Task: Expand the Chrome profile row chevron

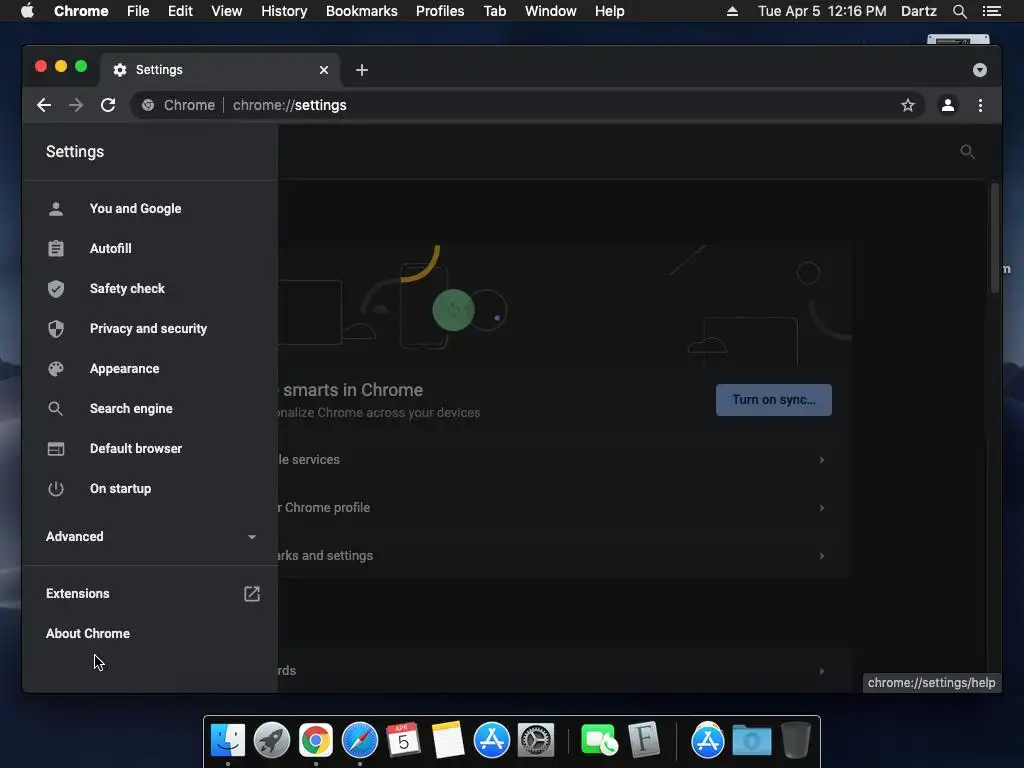Action: [x=822, y=508]
